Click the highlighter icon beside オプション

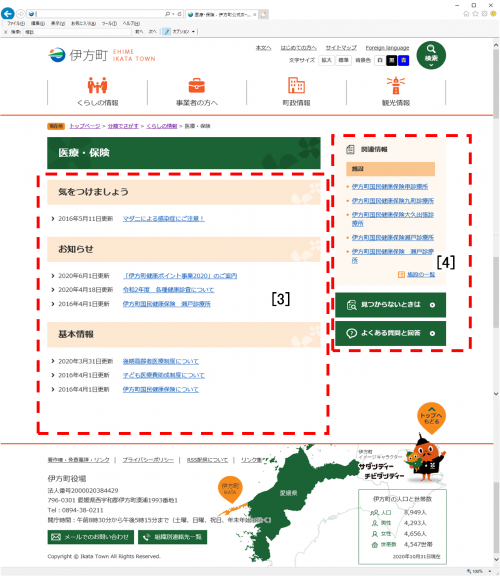coord(166,32)
